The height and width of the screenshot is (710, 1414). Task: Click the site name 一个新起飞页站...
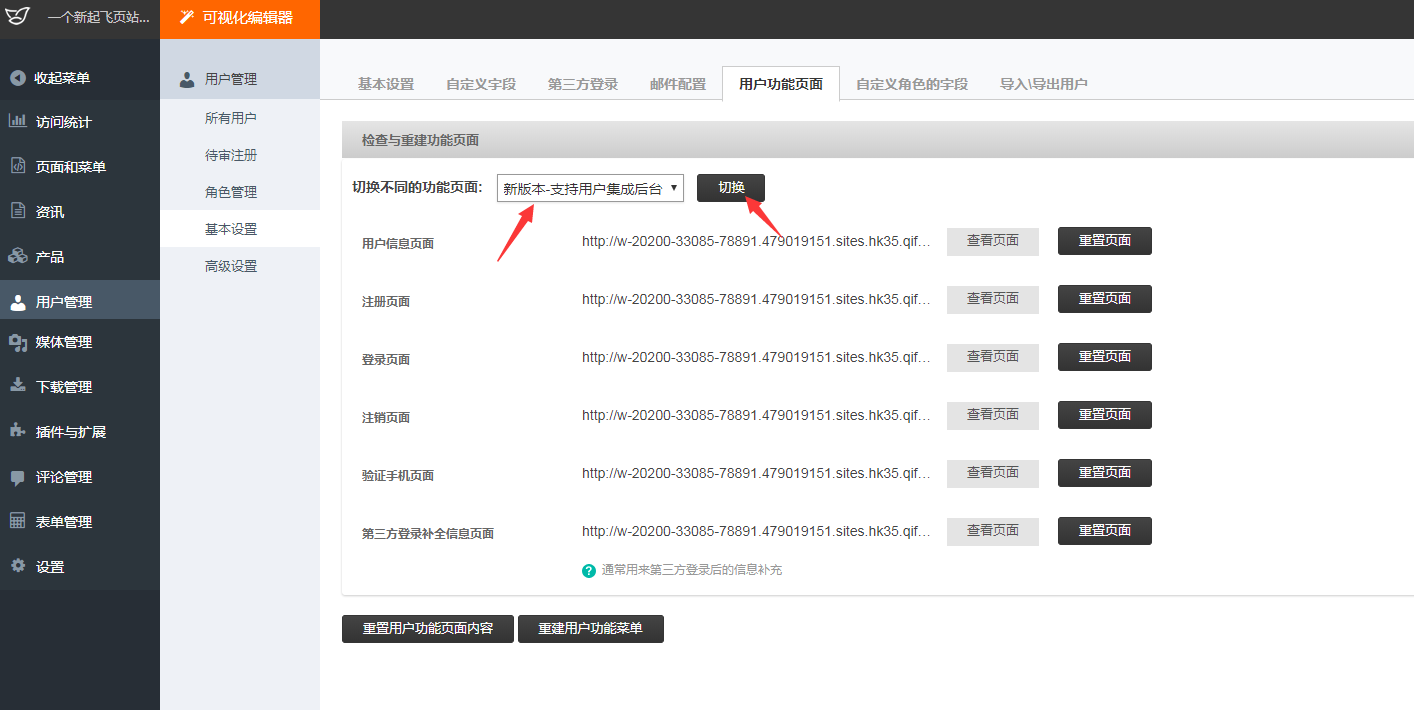(x=99, y=18)
